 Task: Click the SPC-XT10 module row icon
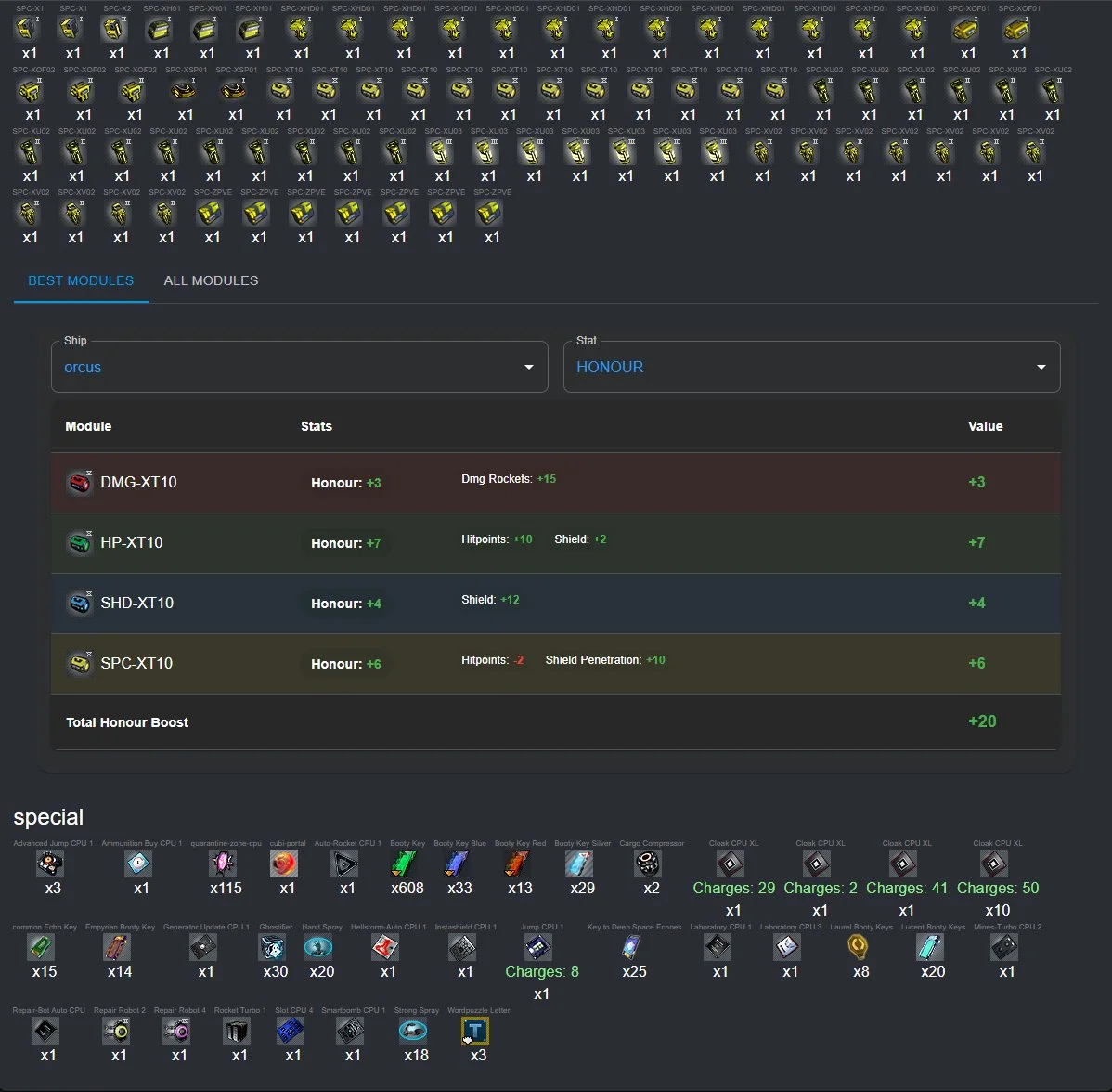[80, 664]
